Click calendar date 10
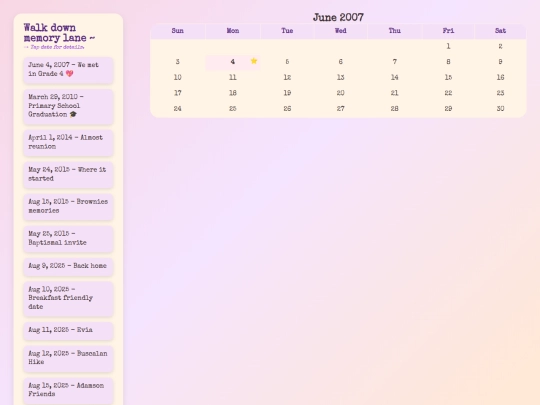The image size is (540, 405). pos(178,77)
